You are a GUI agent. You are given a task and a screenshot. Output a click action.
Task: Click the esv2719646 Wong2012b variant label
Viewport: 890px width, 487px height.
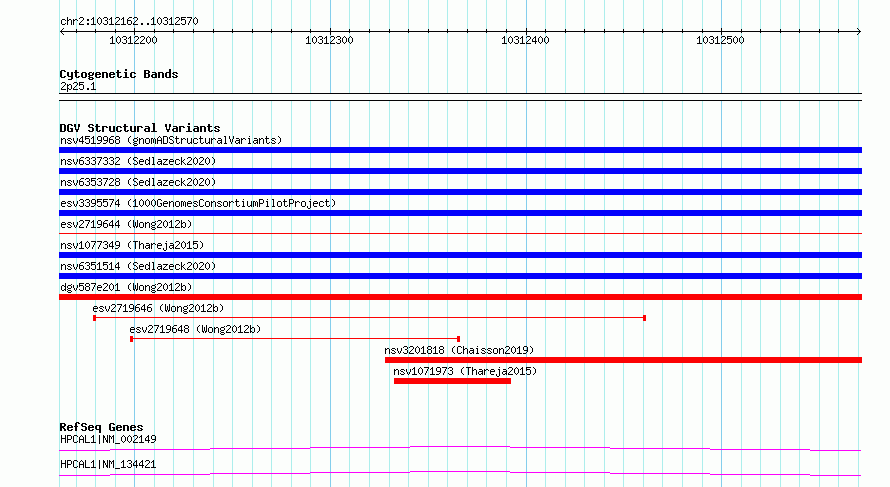(x=158, y=308)
